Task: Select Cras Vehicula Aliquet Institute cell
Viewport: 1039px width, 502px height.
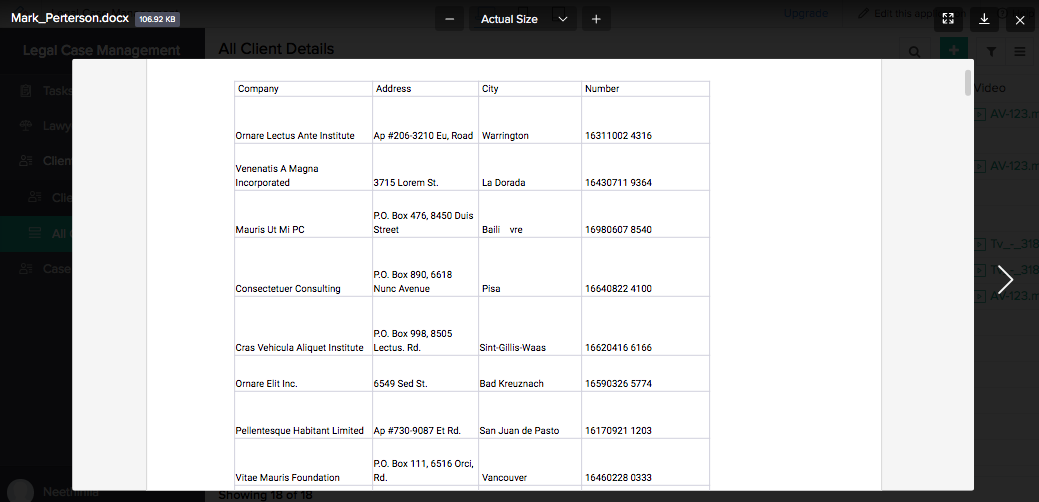Action: tap(303, 326)
